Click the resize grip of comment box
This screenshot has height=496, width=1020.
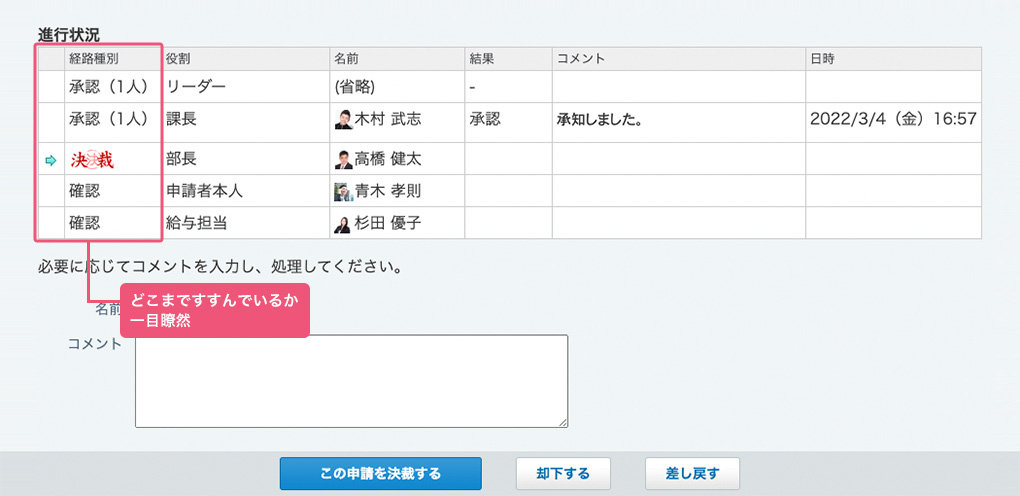[563, 423]
